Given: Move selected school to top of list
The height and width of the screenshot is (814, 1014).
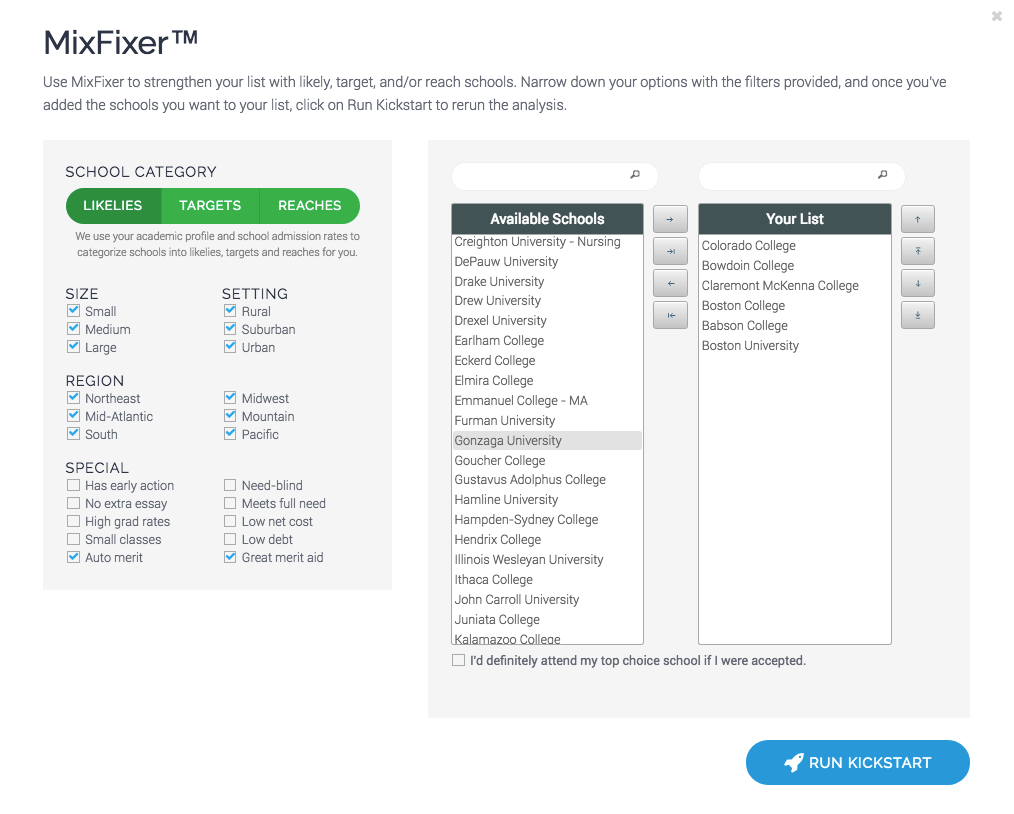Looking at the screenshot, I should click(x=918, y=251).
